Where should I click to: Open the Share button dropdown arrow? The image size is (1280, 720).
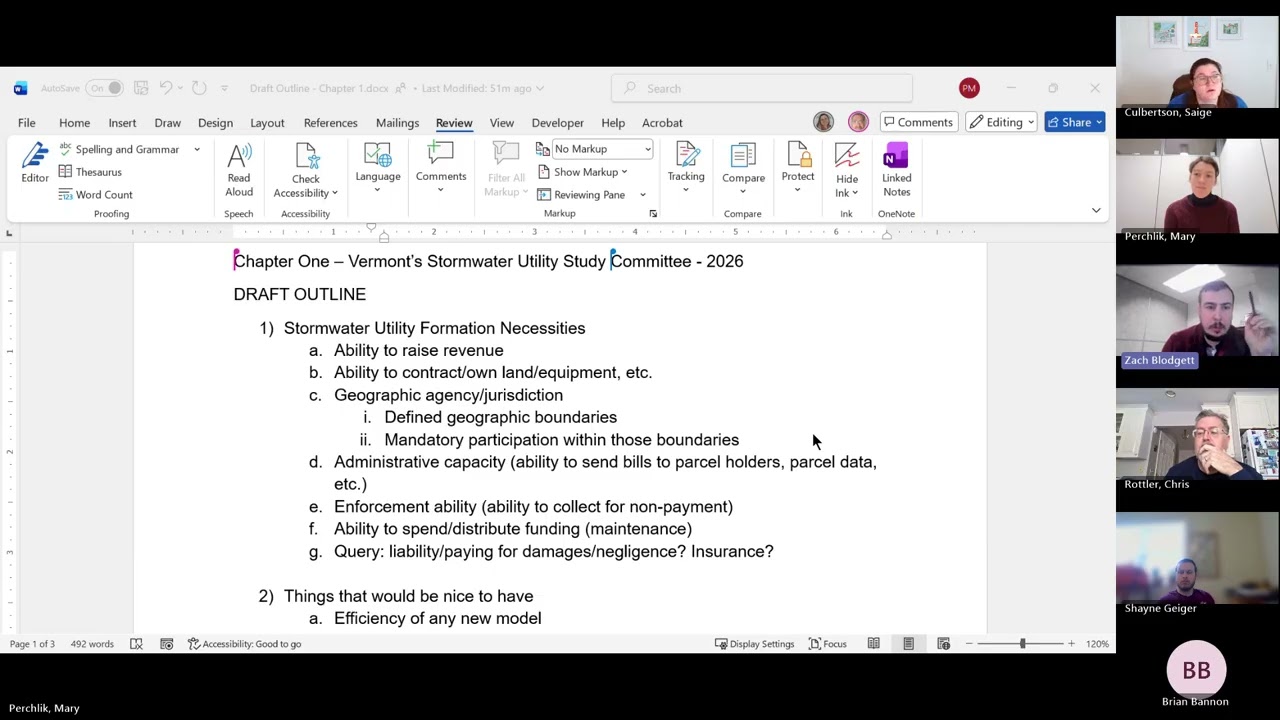[x=1099, y=122]
